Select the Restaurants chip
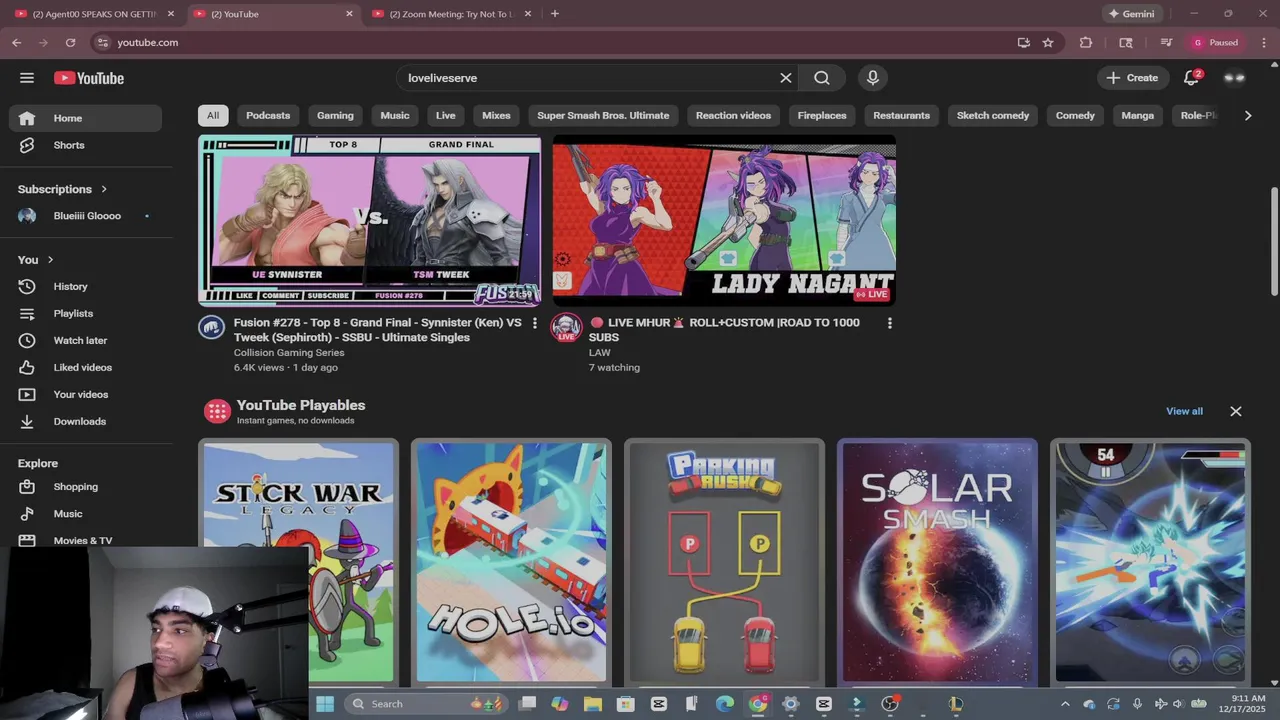The width and height of the screenshot is (1280, 720). pyautogui.click(x=901, y=116)
